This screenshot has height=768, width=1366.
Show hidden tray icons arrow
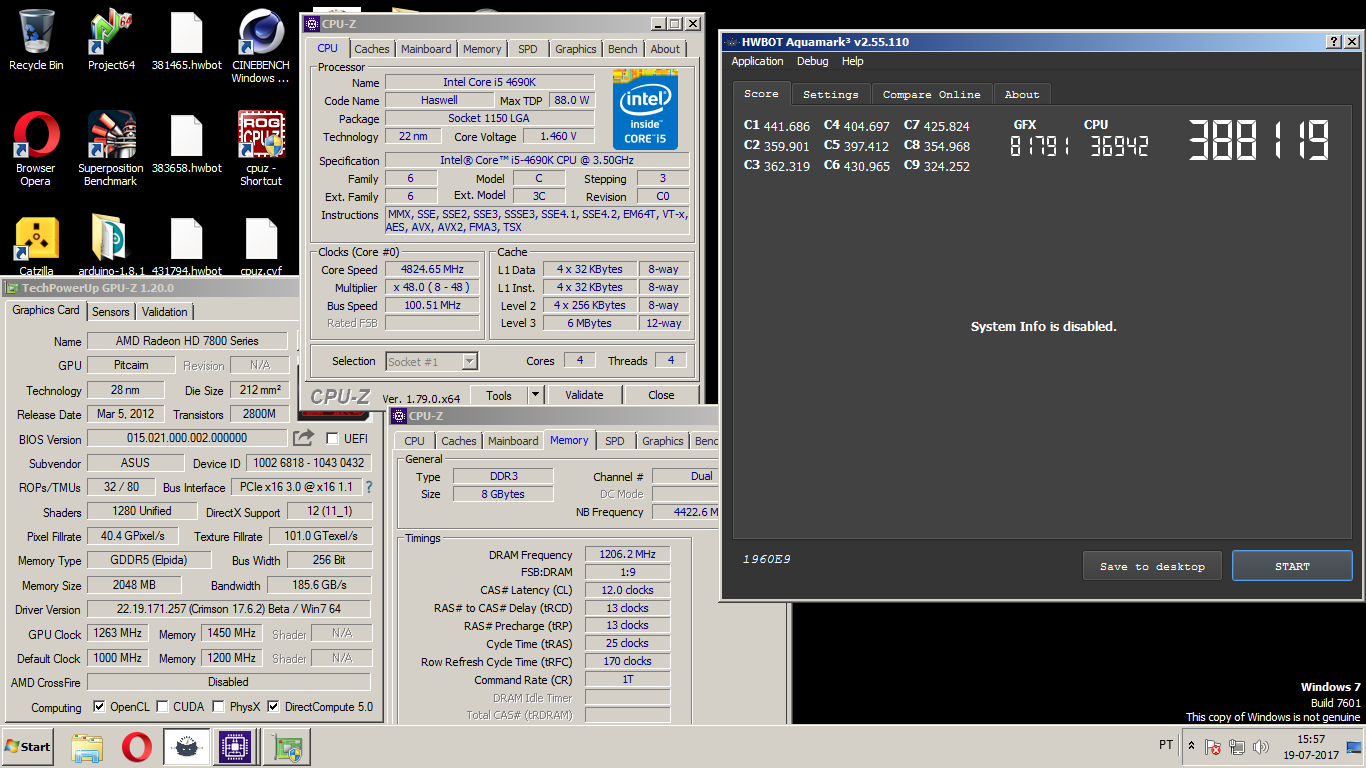(x=1191, y=746)
